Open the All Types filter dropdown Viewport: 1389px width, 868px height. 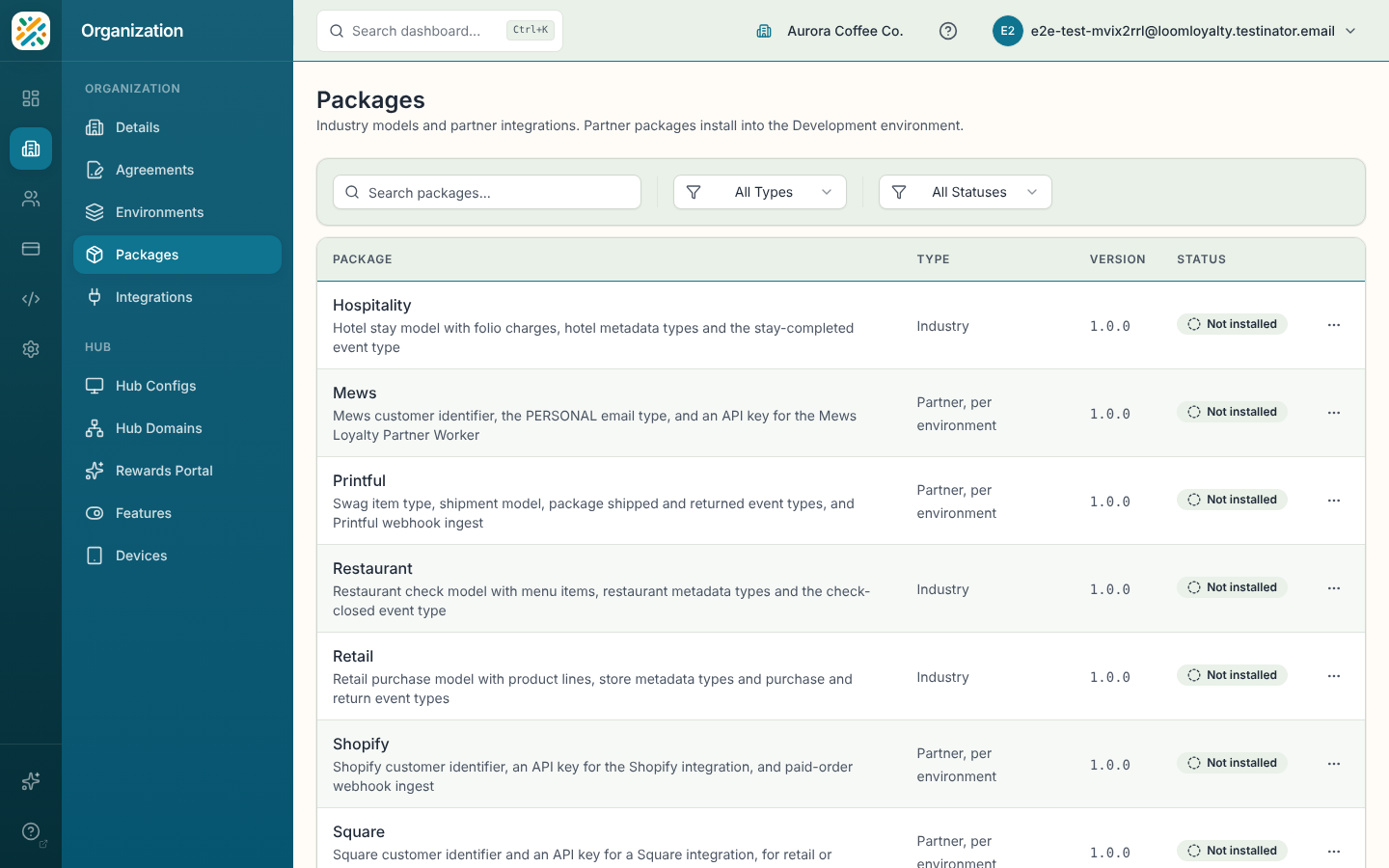coord(760,192)
